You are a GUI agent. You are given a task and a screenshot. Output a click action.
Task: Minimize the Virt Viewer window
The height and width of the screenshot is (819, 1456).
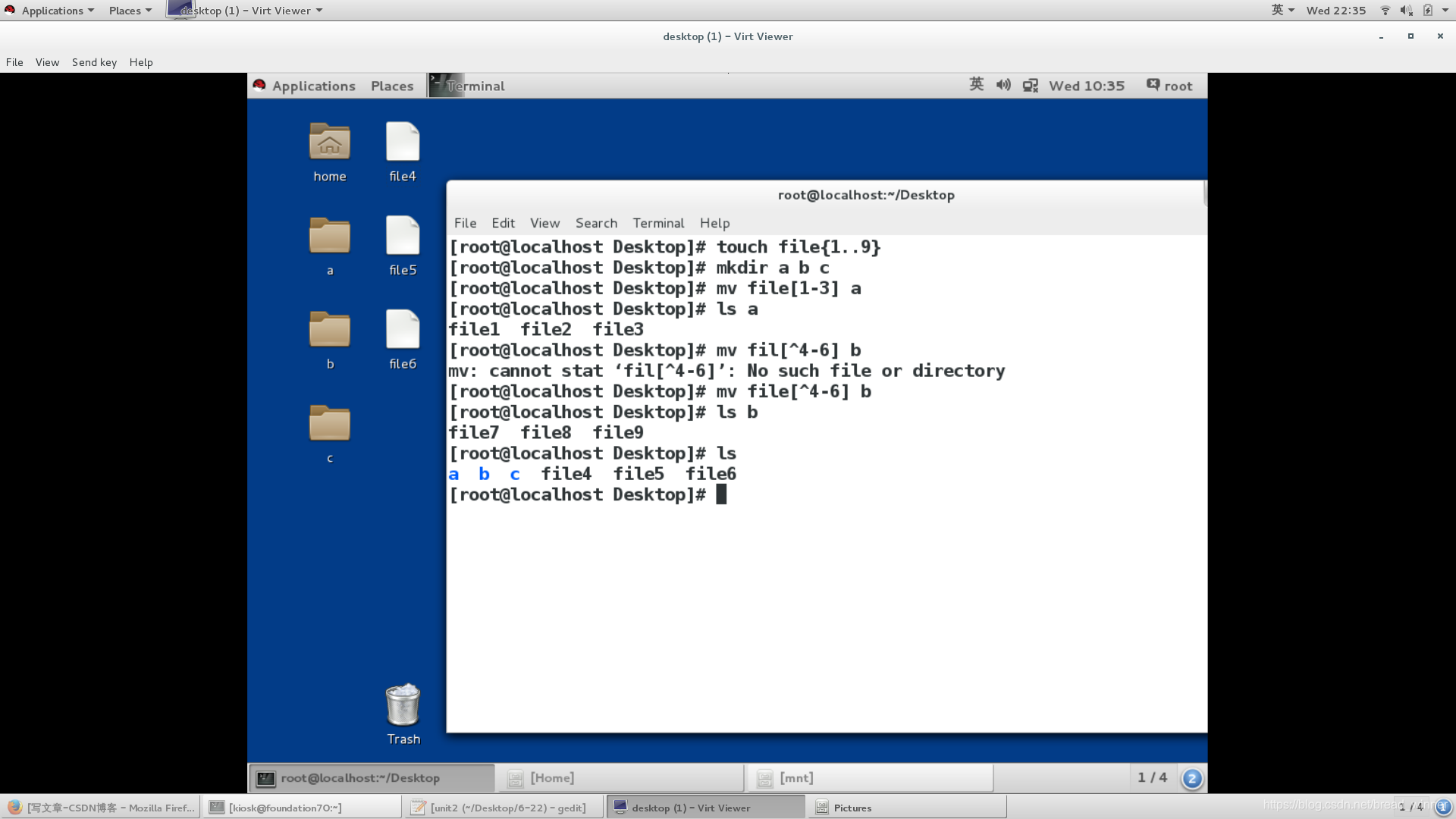tap(1381, 36)
